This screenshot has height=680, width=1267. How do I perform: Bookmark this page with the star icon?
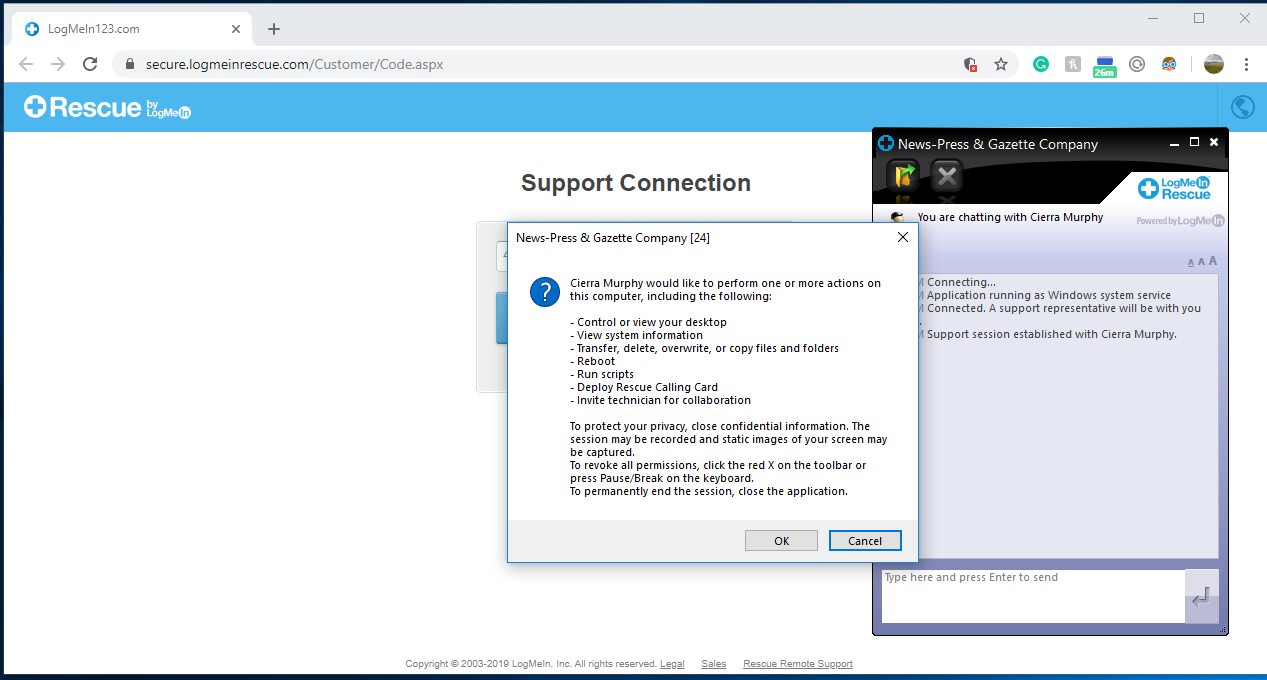click(1000, 64)
